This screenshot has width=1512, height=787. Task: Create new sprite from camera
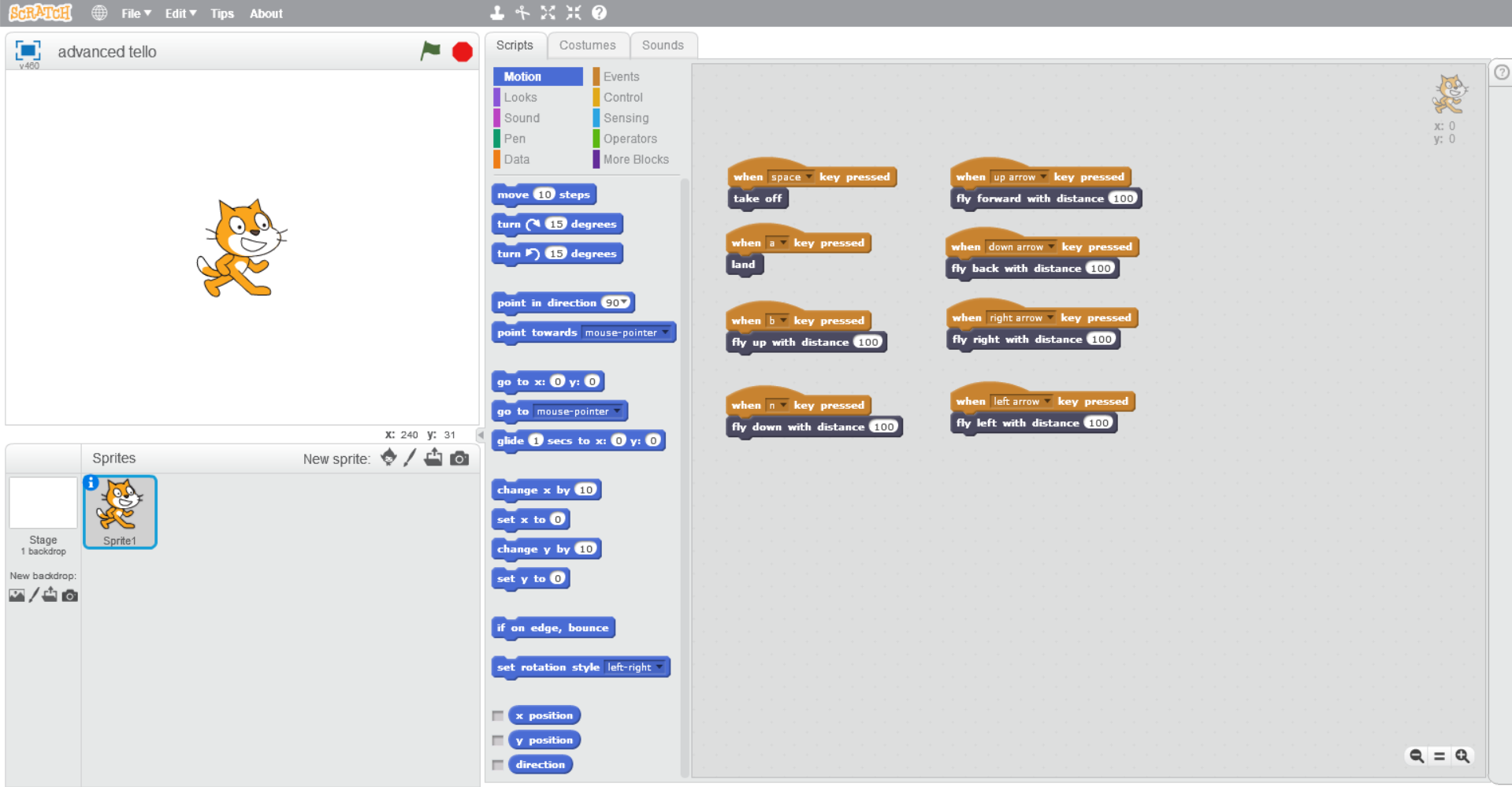tap(459, 458)
